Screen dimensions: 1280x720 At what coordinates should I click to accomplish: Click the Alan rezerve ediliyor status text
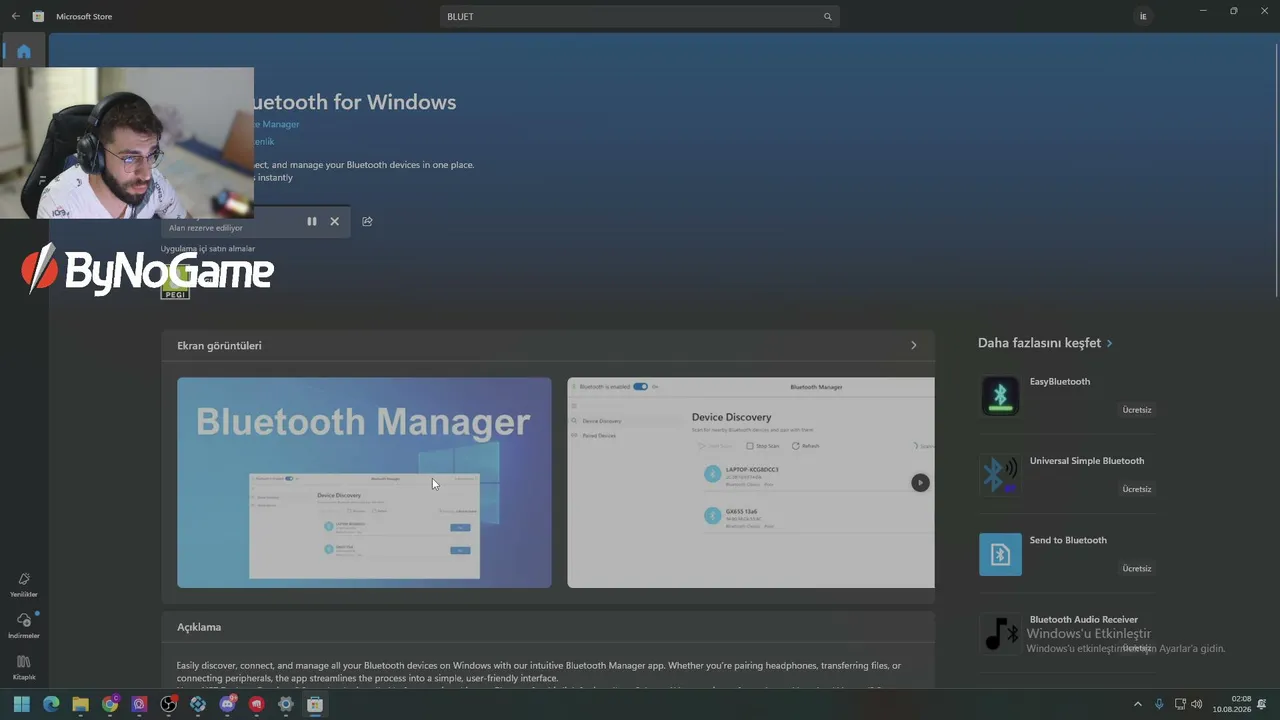point(206,228)
